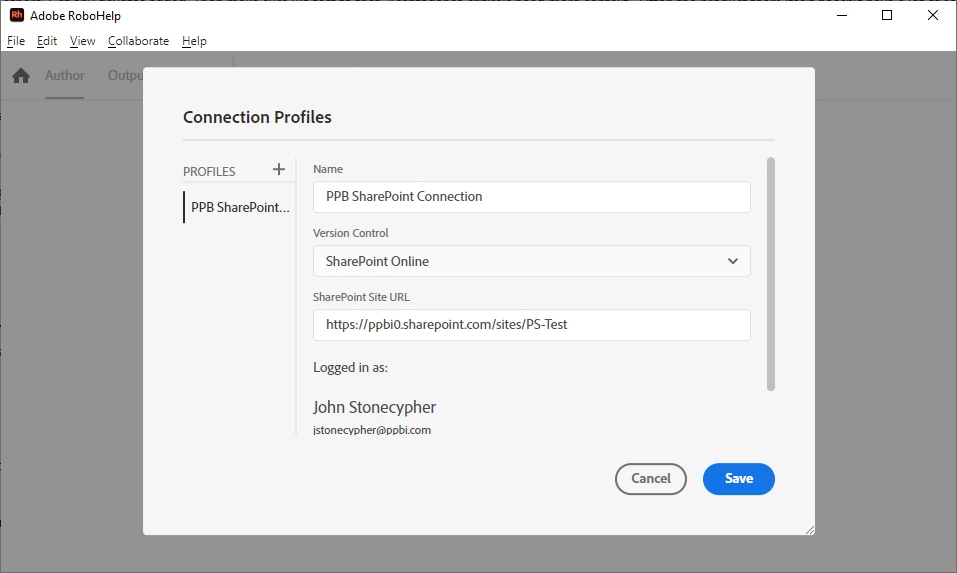Open the Help menu
Image resolution: width=957 pixels, height=573 pixels.
[194, 41]
